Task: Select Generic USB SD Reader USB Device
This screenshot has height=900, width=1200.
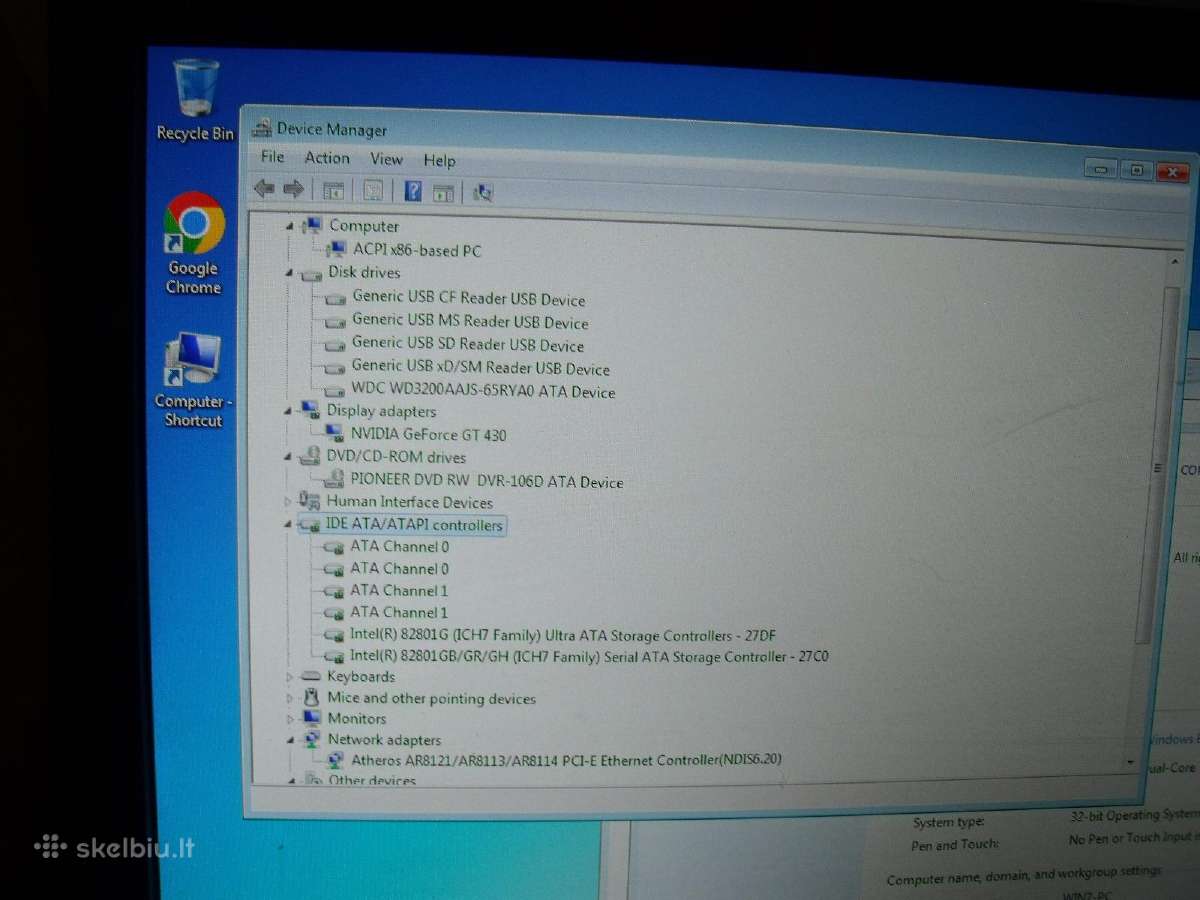Action: pos(468,344)
